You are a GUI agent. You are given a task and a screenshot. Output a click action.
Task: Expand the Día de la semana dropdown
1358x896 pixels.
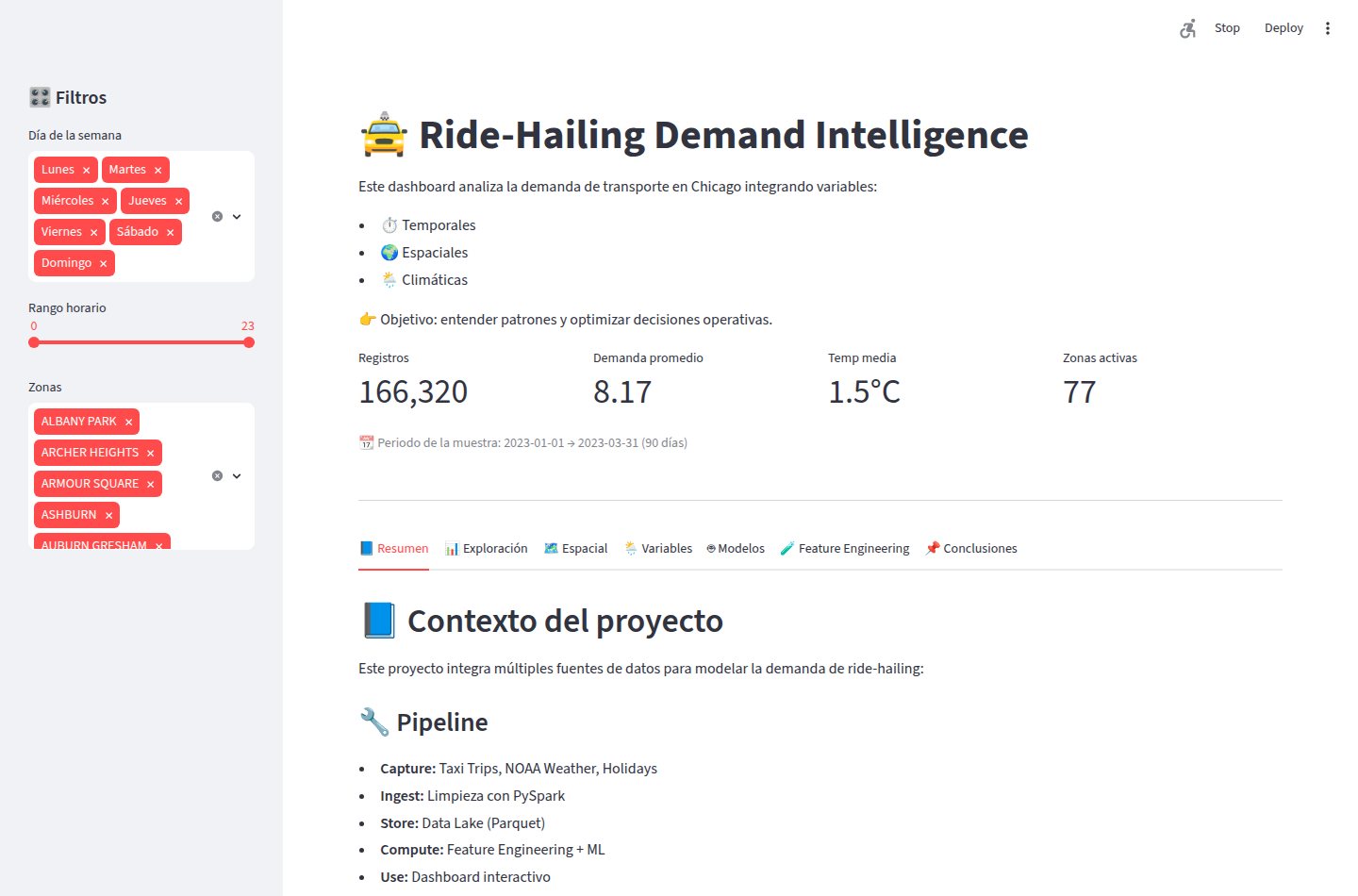point(237,216)
